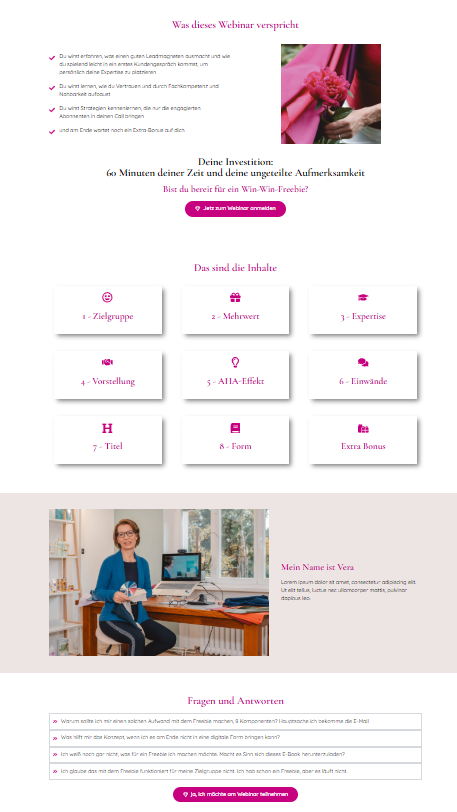Click the gift icon above Mehrwert

(x=235, y=297)
